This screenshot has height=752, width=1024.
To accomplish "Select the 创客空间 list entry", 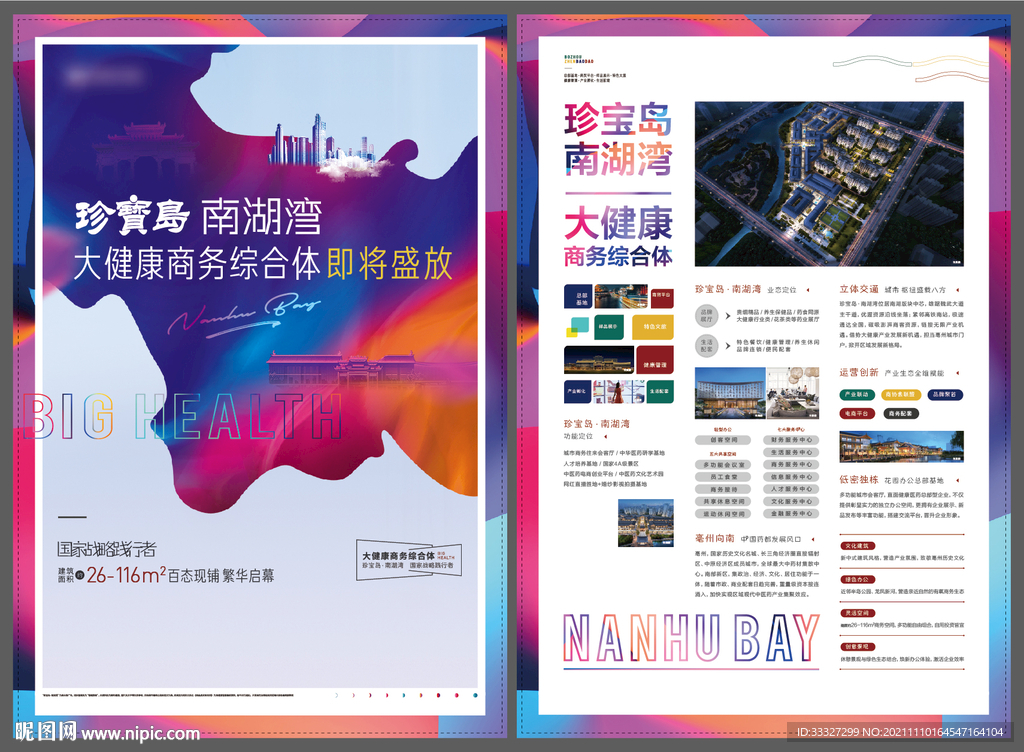I will coord(724,440).
